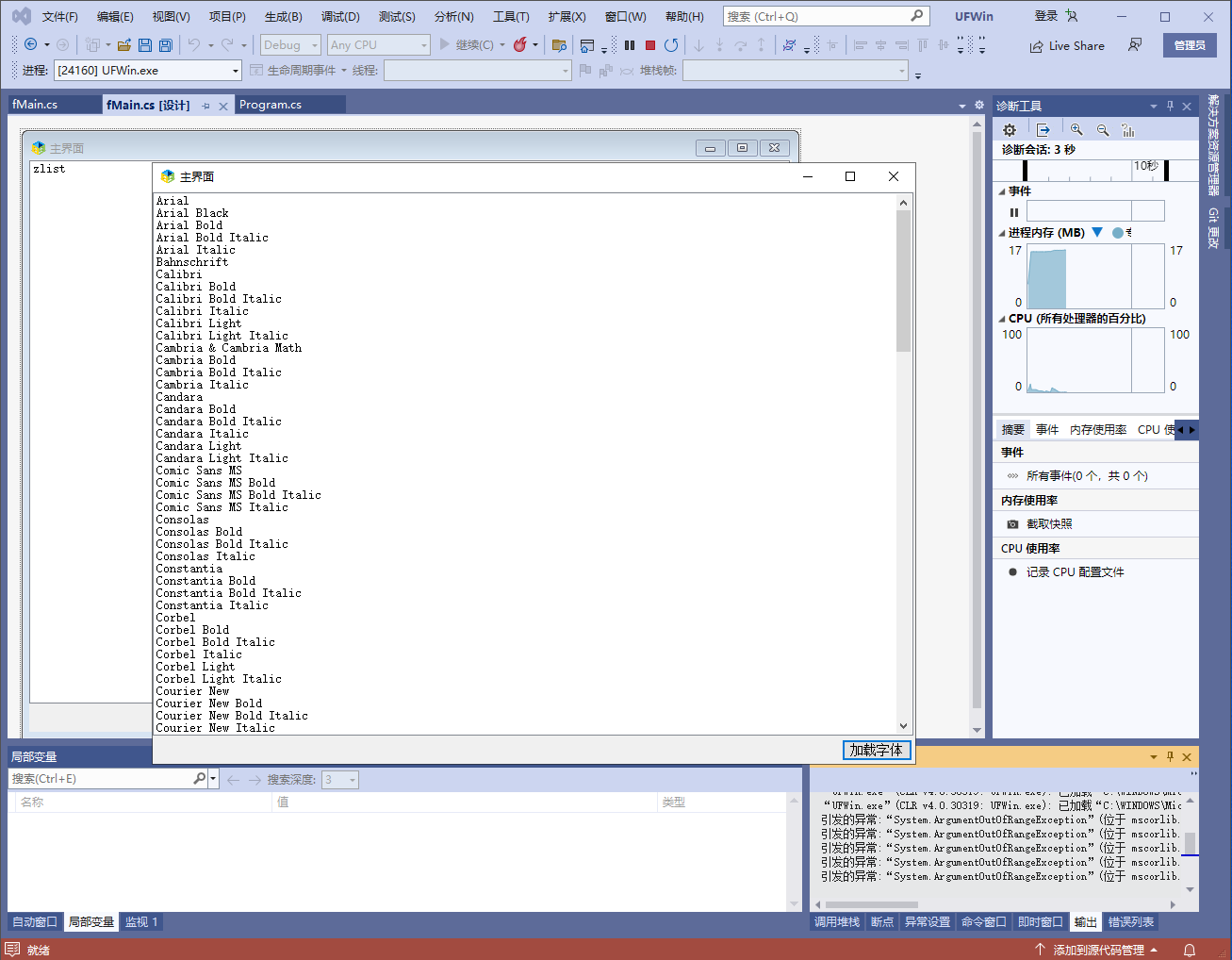Click the 加载字体 button
The image size is (1232, 960).
877,750
